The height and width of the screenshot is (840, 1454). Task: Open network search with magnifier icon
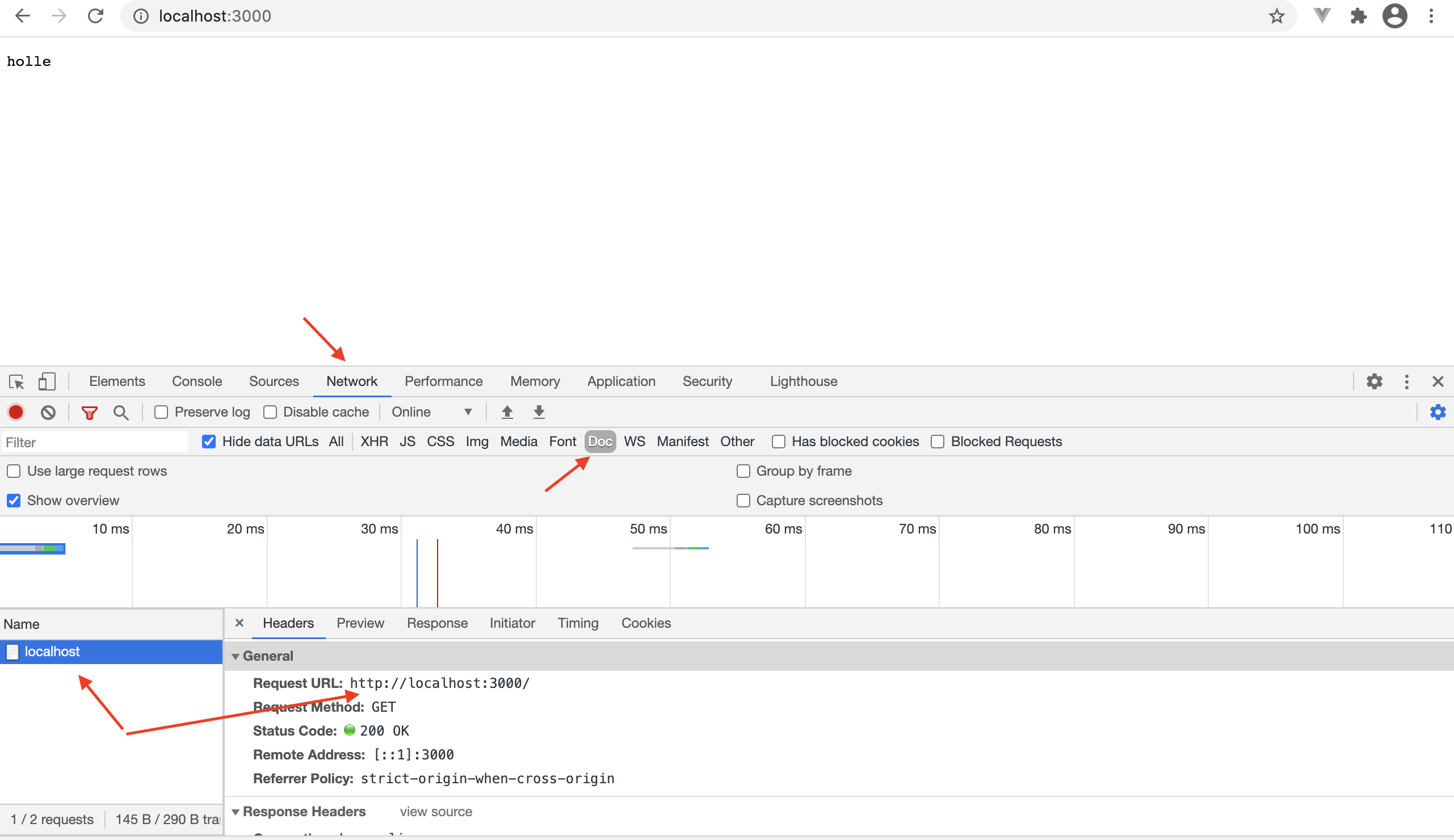pos(121,413)
